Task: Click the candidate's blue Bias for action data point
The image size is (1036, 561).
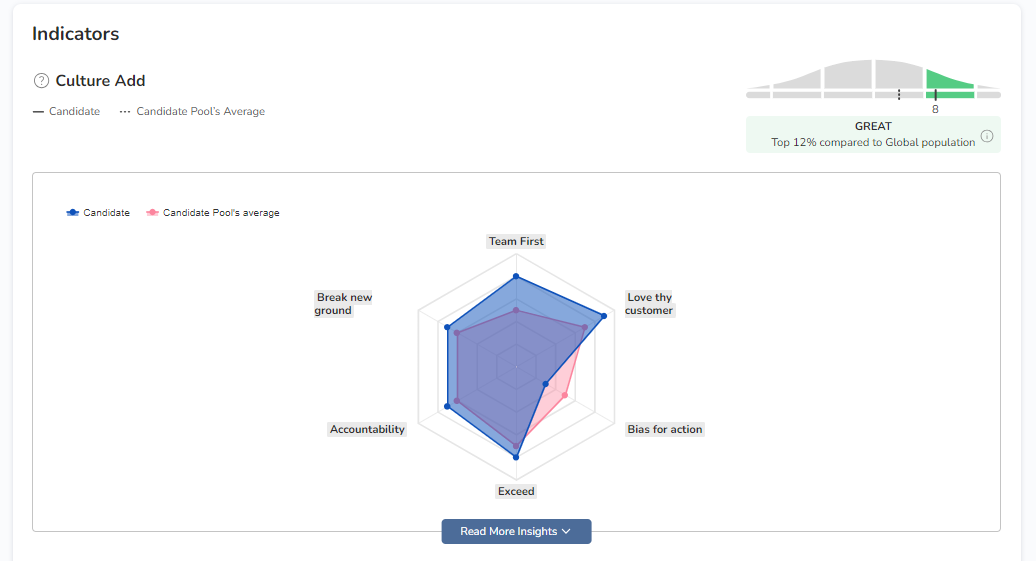Action: coord(546,384)
